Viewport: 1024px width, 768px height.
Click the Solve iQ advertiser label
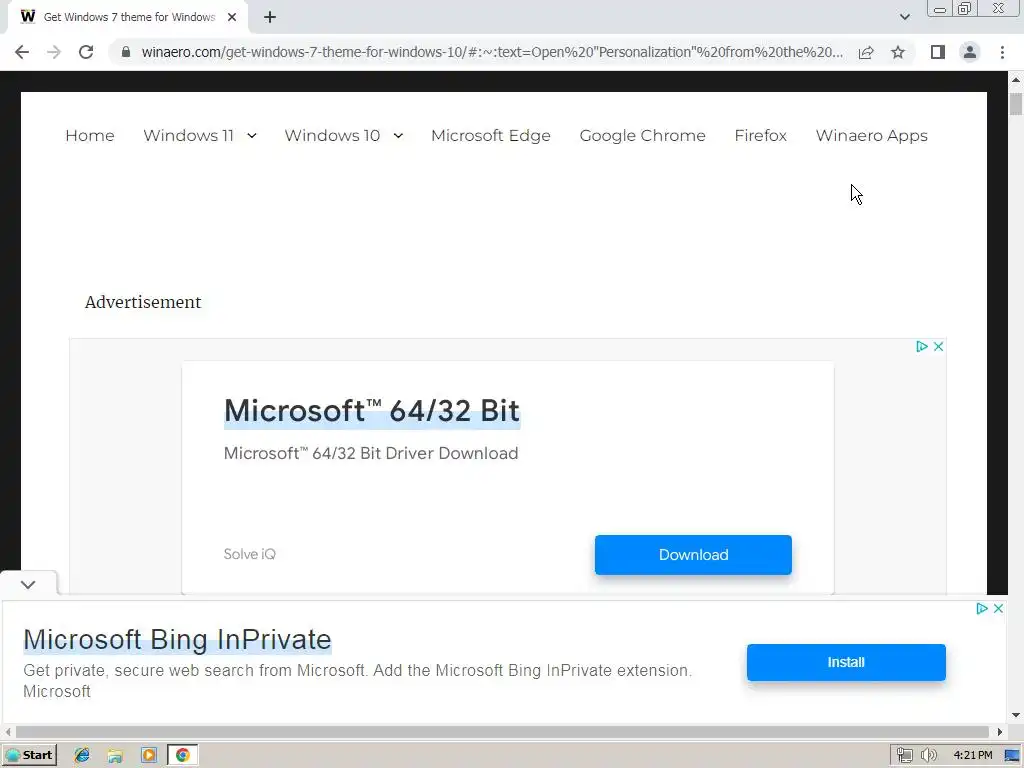[249, 554]
